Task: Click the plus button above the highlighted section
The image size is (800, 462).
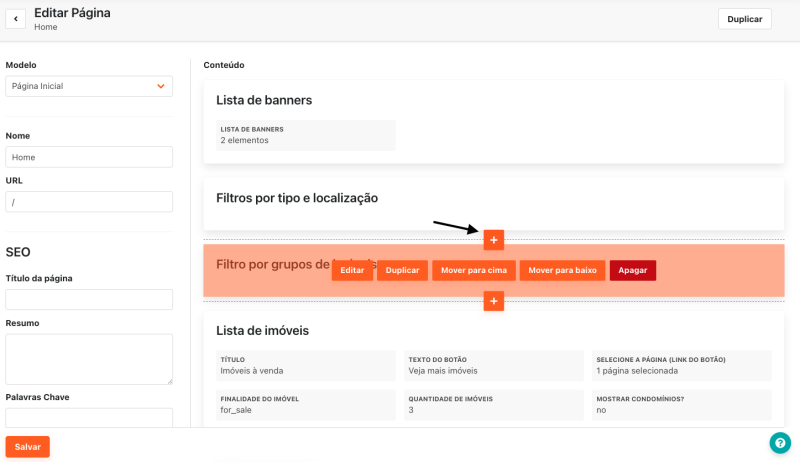Action: (493, 240)
